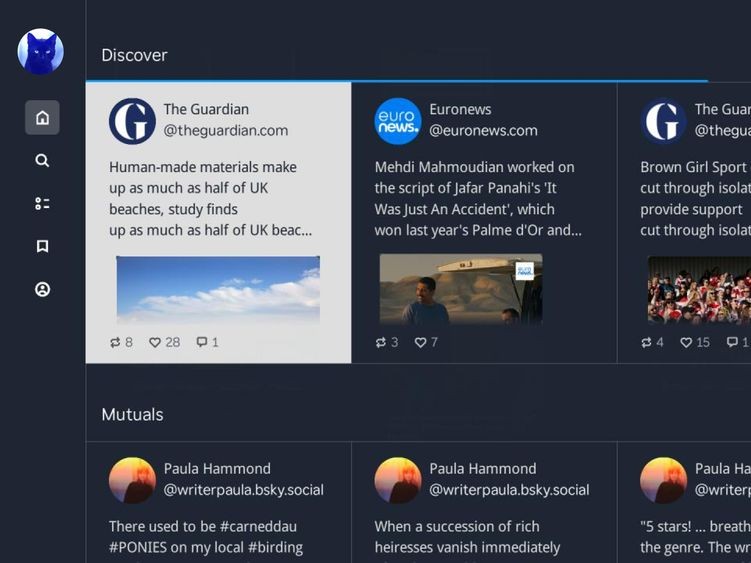Open the Bookmarks icon in sidebar
The width and height of the screenshot is (751, 563).
click(x=42, y=246)
